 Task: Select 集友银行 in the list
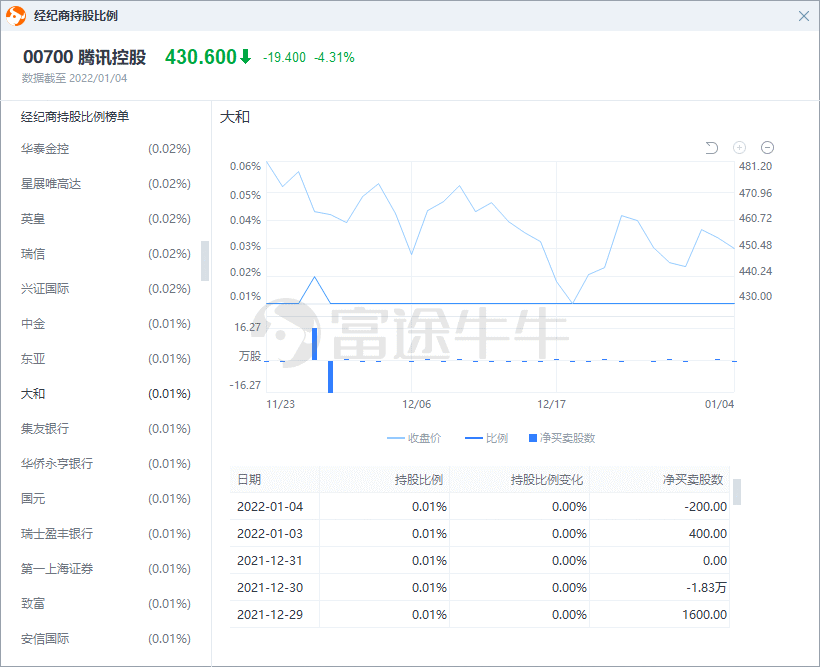[45, 429]
